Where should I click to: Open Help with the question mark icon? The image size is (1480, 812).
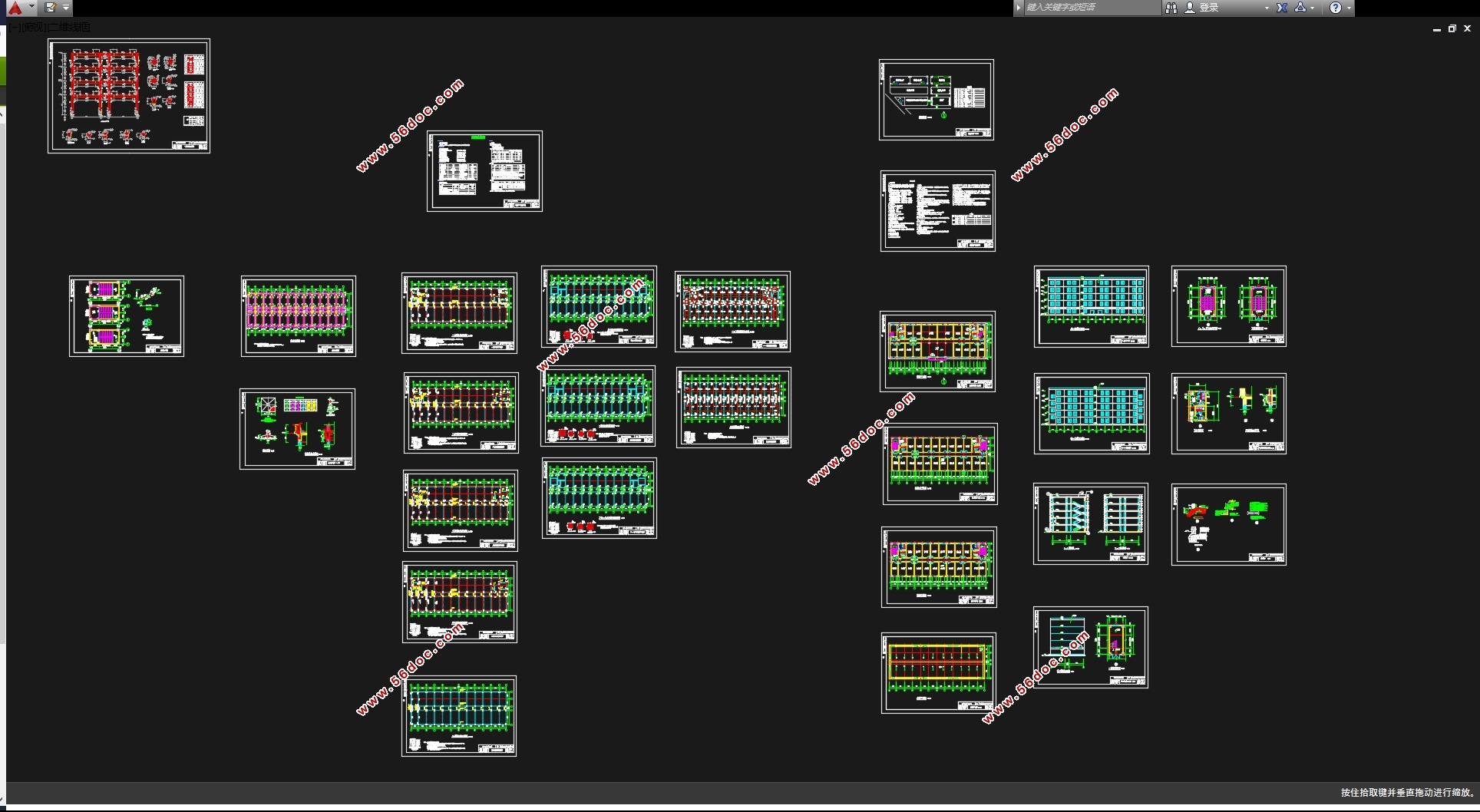click(1336, 8)
